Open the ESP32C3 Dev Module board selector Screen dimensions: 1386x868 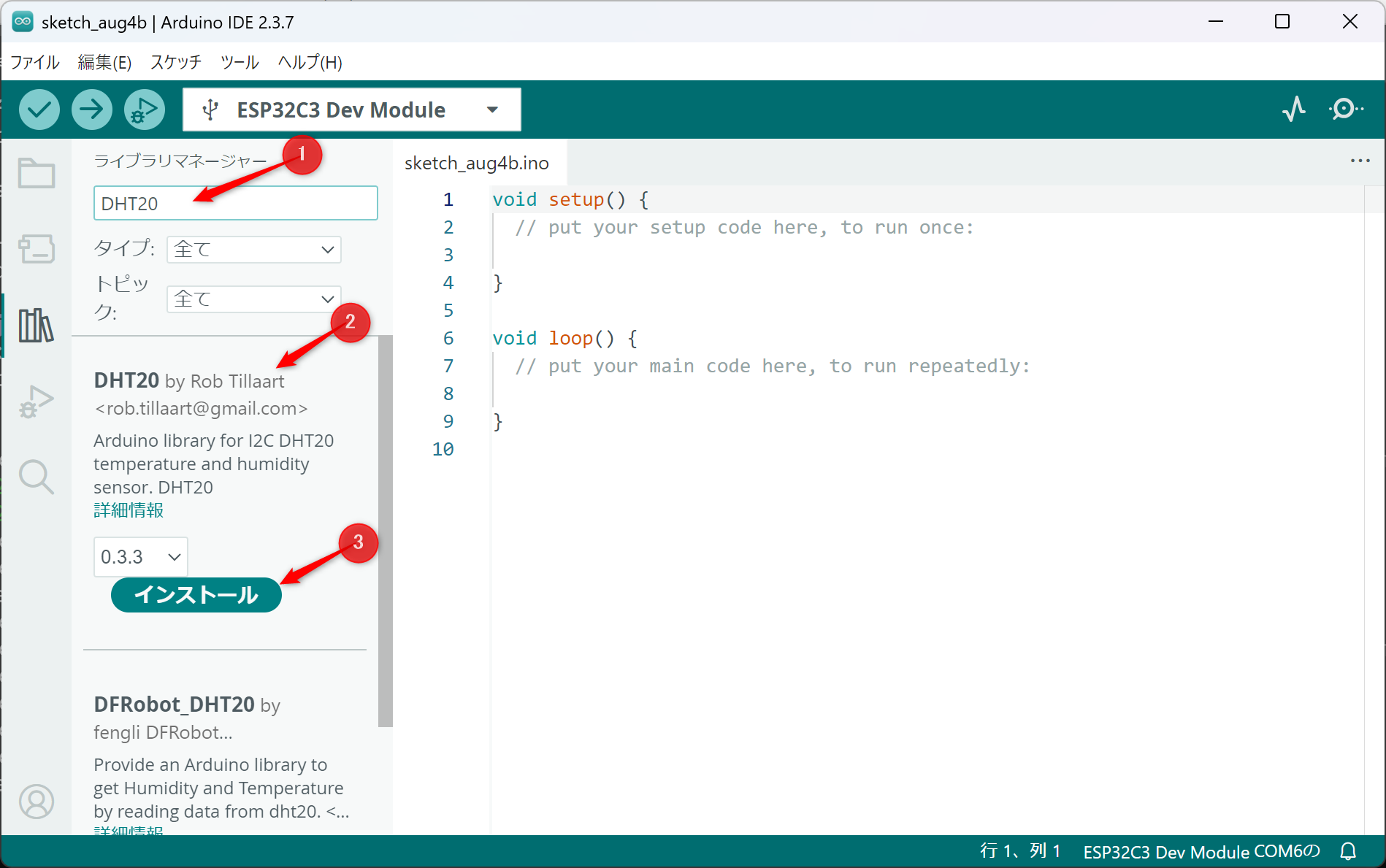tap(352, 110)
